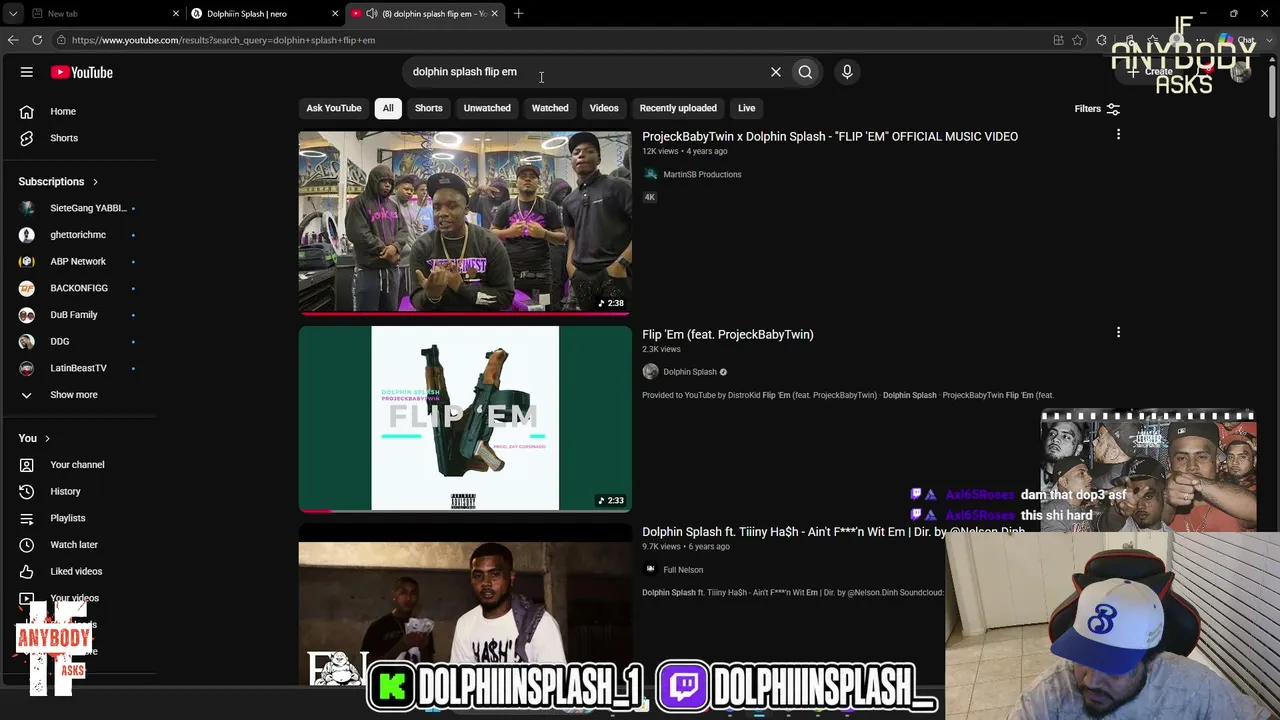Click the 'Provided to YouTube by DistroKid' description

(x=848, y=395)
